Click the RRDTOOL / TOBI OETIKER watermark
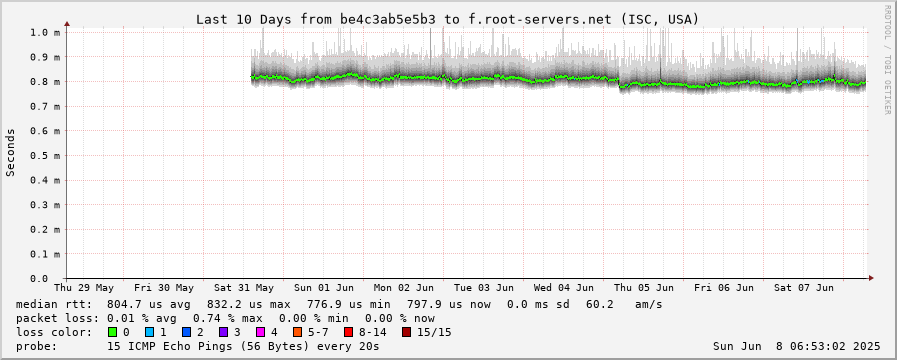 pyautogui.click(x=887, y=57)
